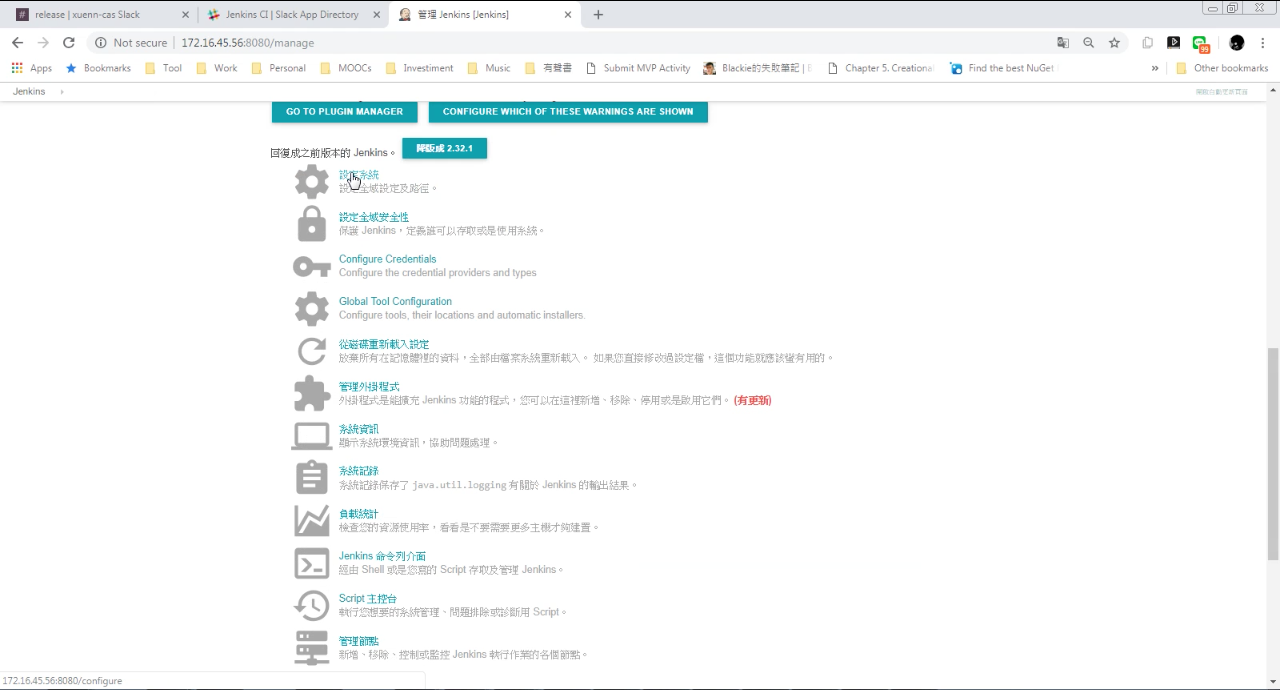1280x690 pixels.
Task: Close the Slack App Directory tab
Action: tap(376, 15)
